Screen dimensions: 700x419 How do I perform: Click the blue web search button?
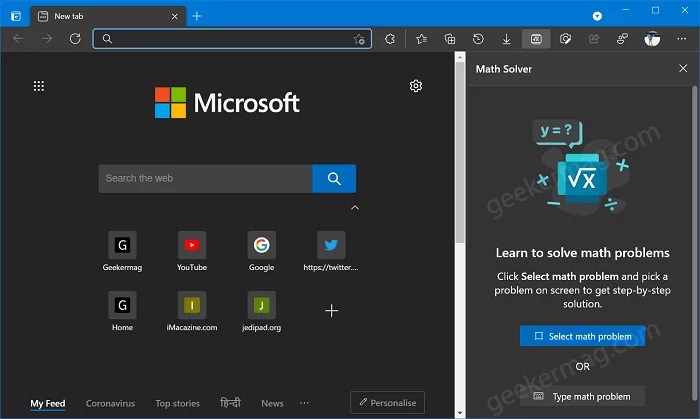tap(334, 178)
